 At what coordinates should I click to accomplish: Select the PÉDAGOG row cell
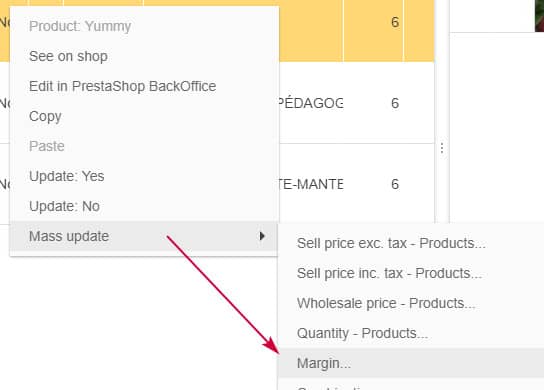(311, 103)
